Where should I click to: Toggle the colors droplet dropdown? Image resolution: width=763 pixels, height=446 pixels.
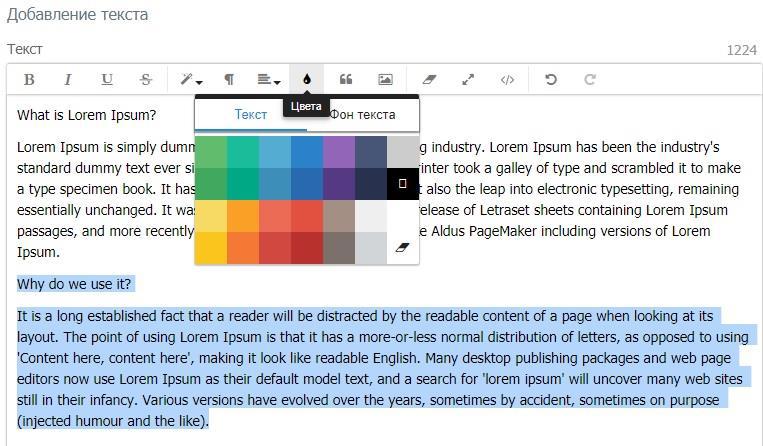(x=307, y=79)
